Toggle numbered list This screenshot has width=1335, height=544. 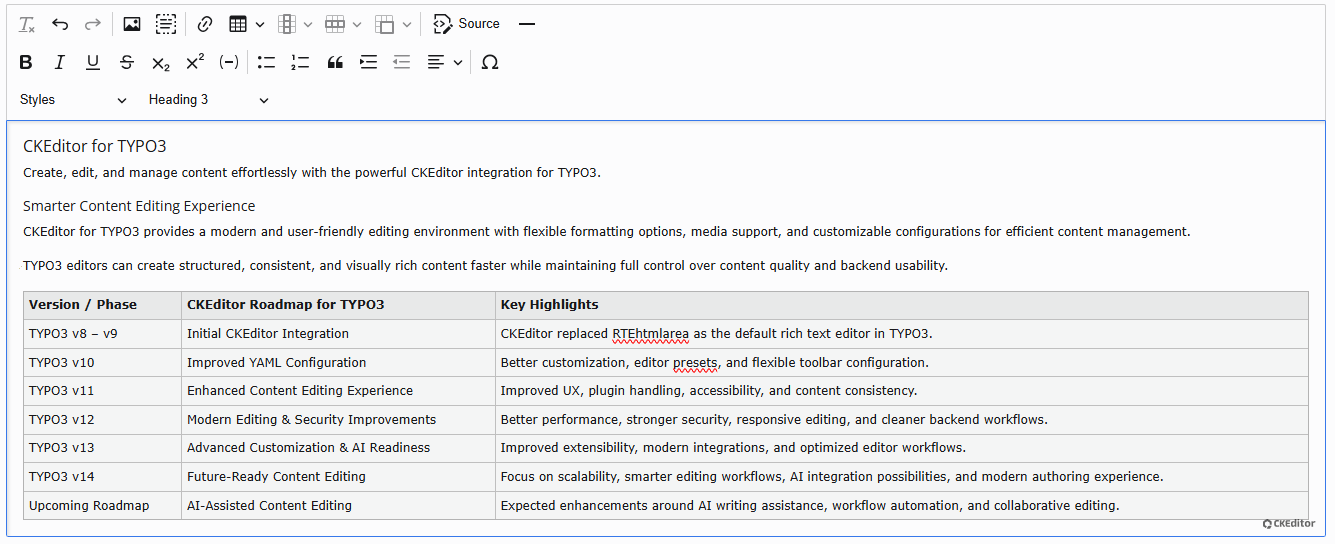[x=300, y=62]
